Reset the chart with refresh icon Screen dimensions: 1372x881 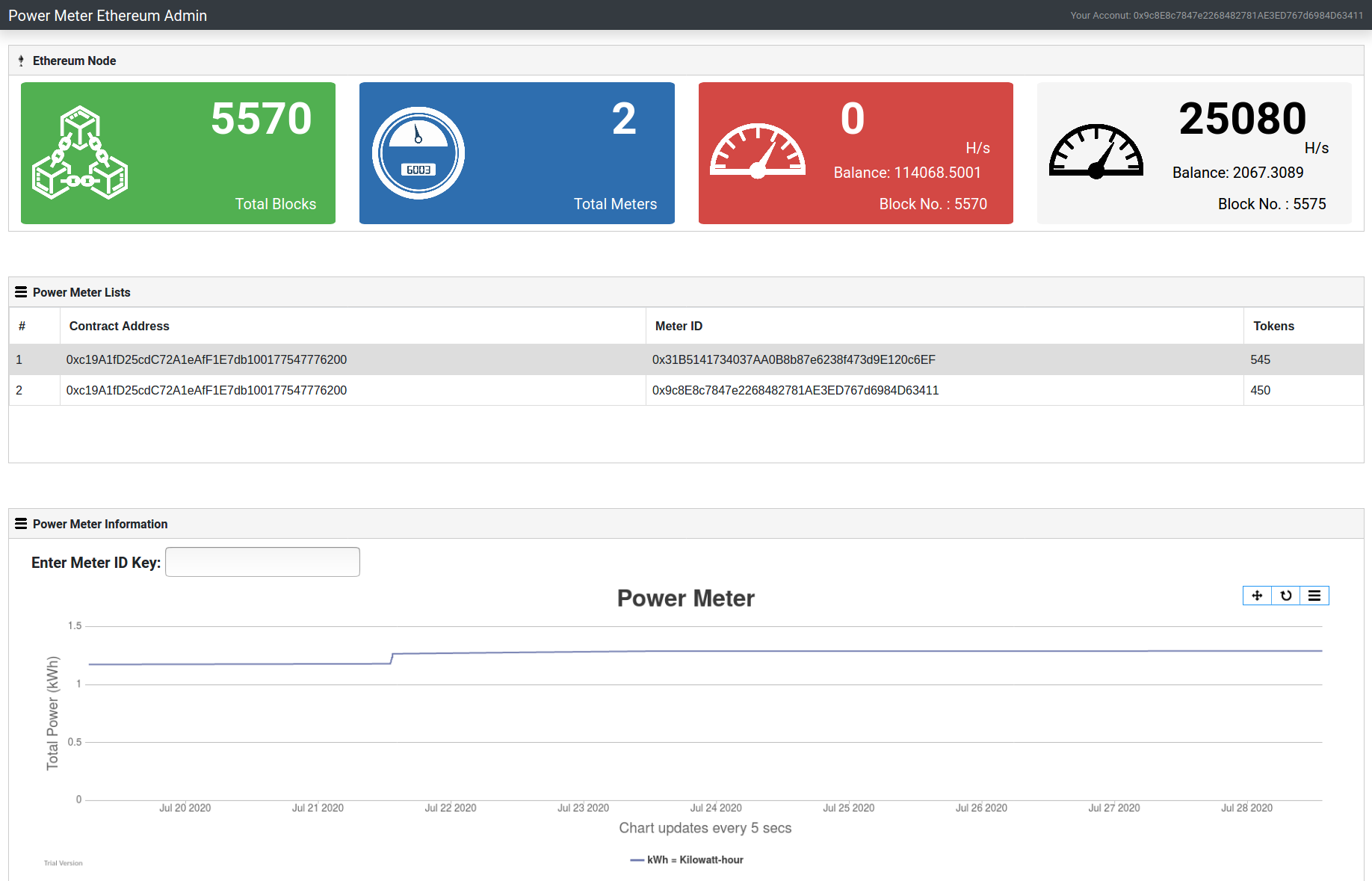[1285, 596]
